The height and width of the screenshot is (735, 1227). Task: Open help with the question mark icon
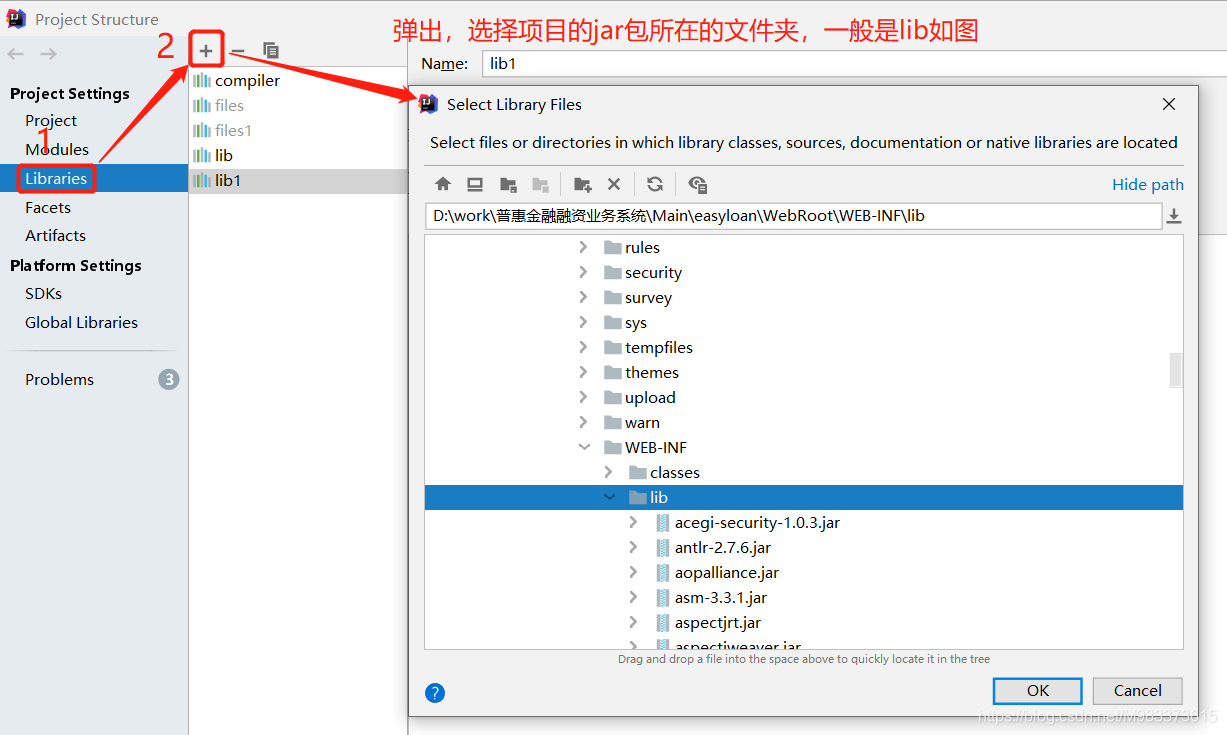tap(435, 693)
